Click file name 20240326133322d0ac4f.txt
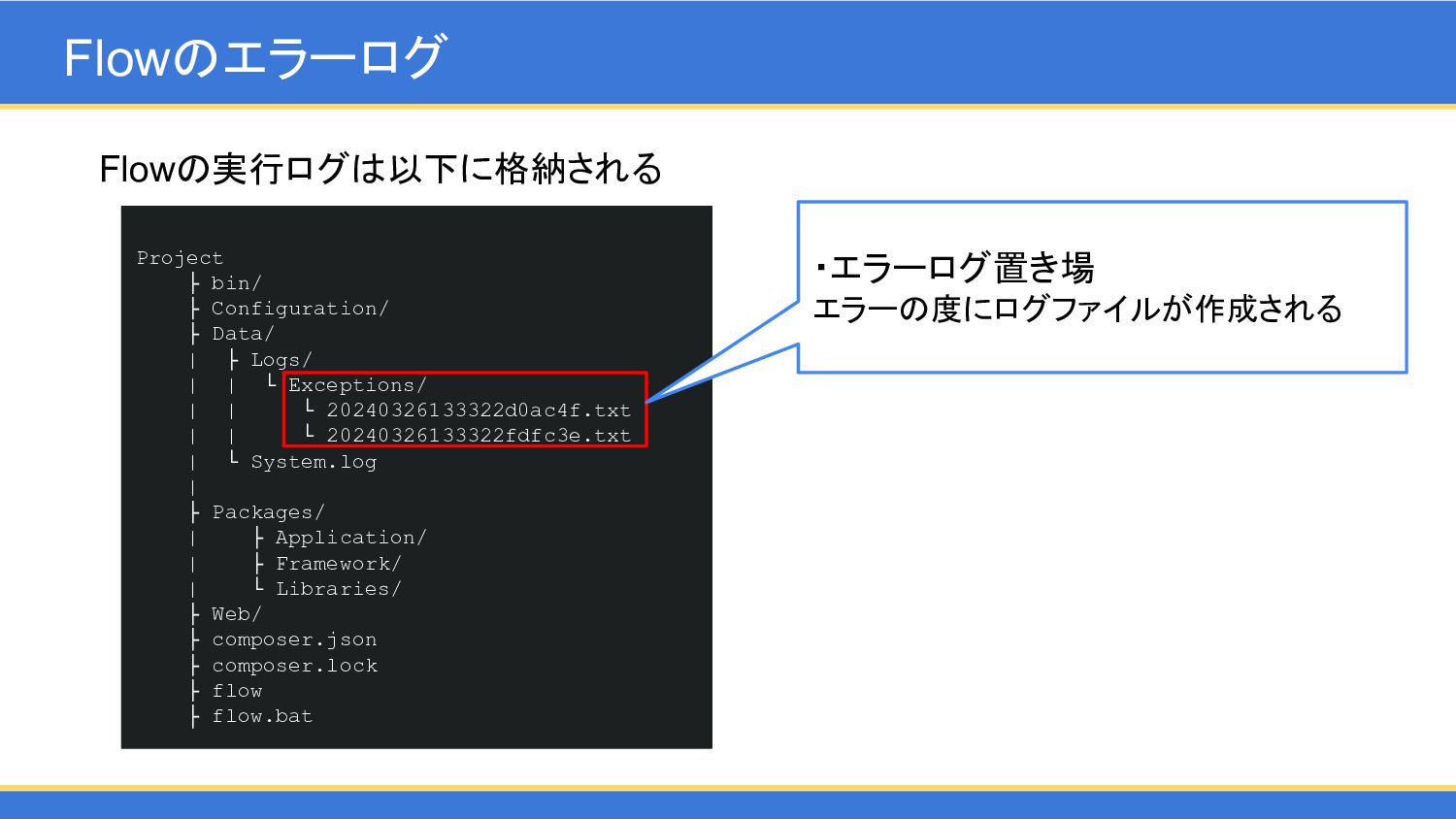The width and height of the screenshot is (1456, 819). (x=479, y=410)
